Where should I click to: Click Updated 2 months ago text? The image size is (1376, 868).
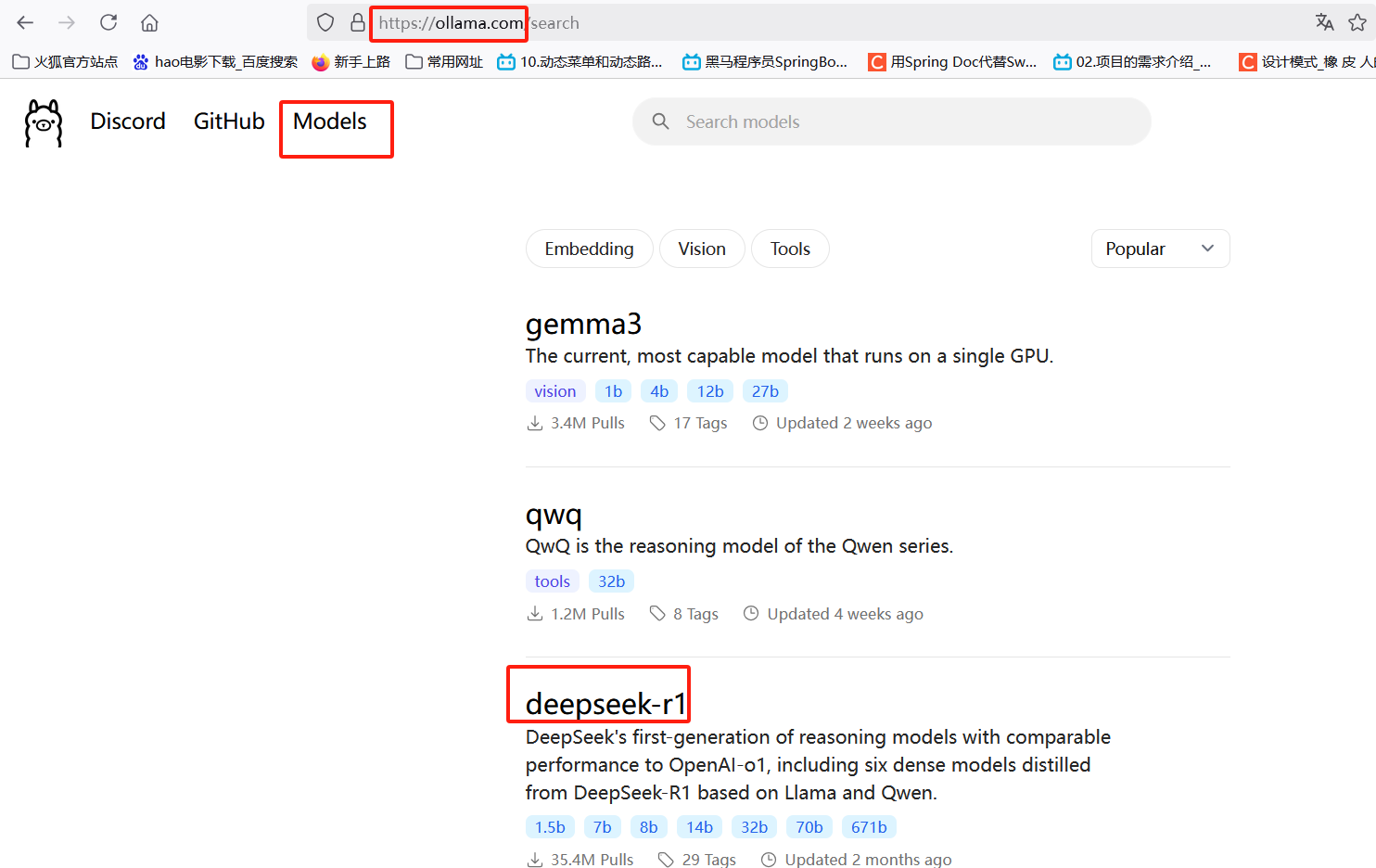(x=868, y=860)
